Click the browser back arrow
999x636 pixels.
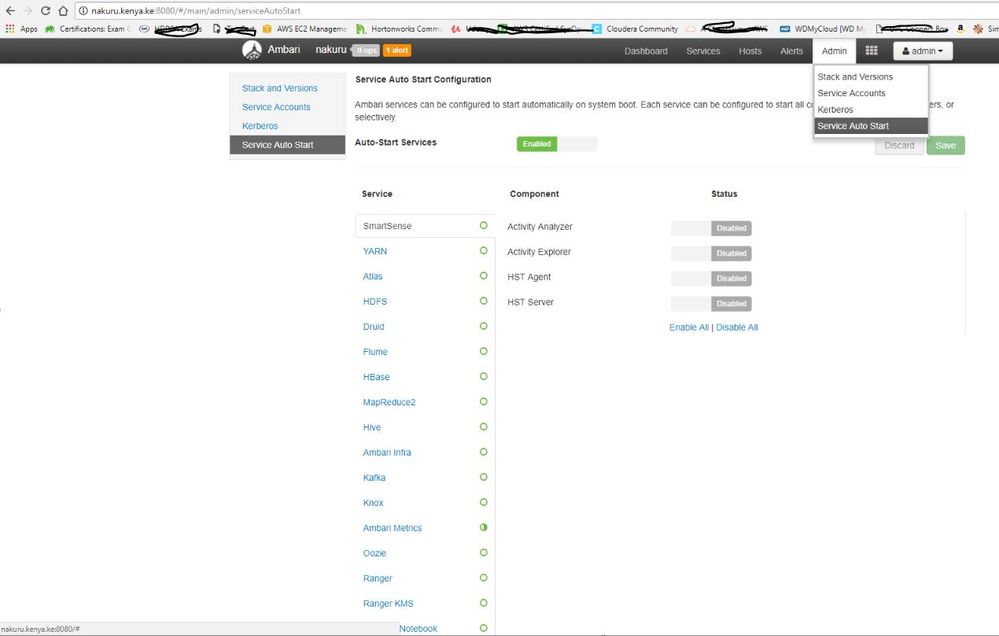pyautogui.click(x=10, y=11)
